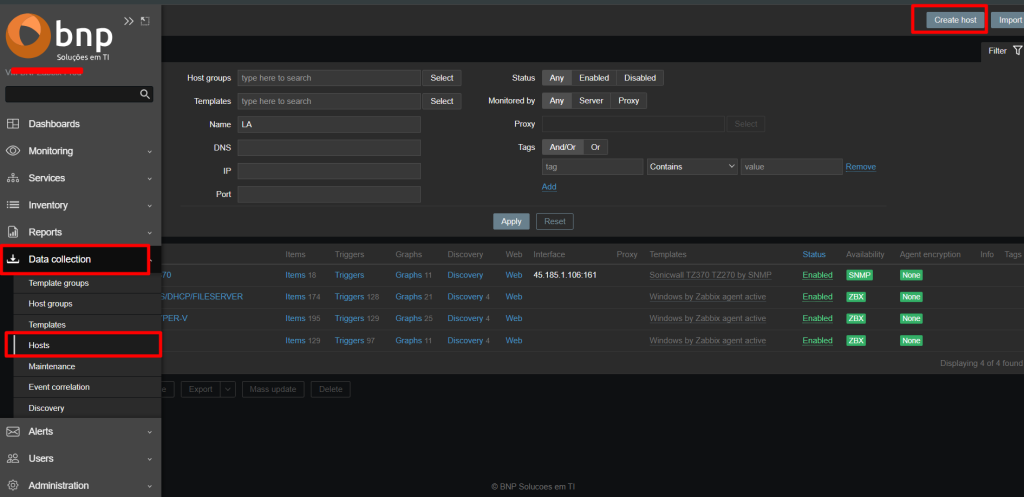Click the Administration gear icon

pyautogui.click(x=13, y=486)
